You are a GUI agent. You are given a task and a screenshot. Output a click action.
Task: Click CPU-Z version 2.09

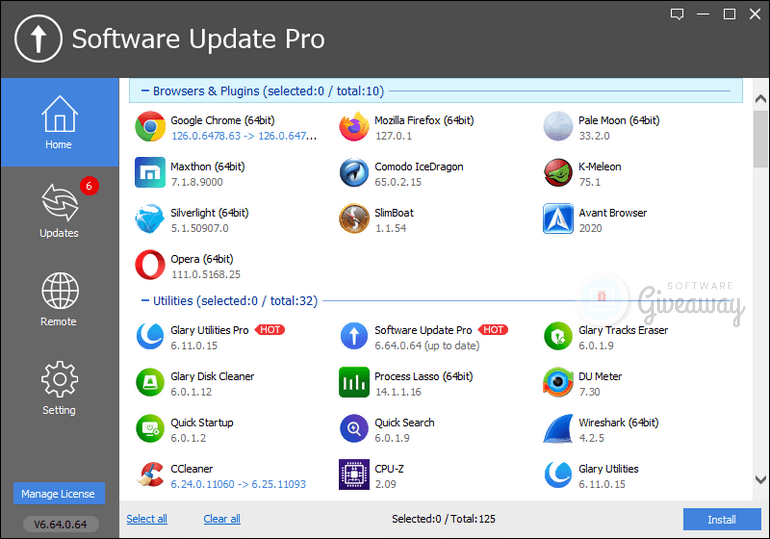tap(385, 484)
